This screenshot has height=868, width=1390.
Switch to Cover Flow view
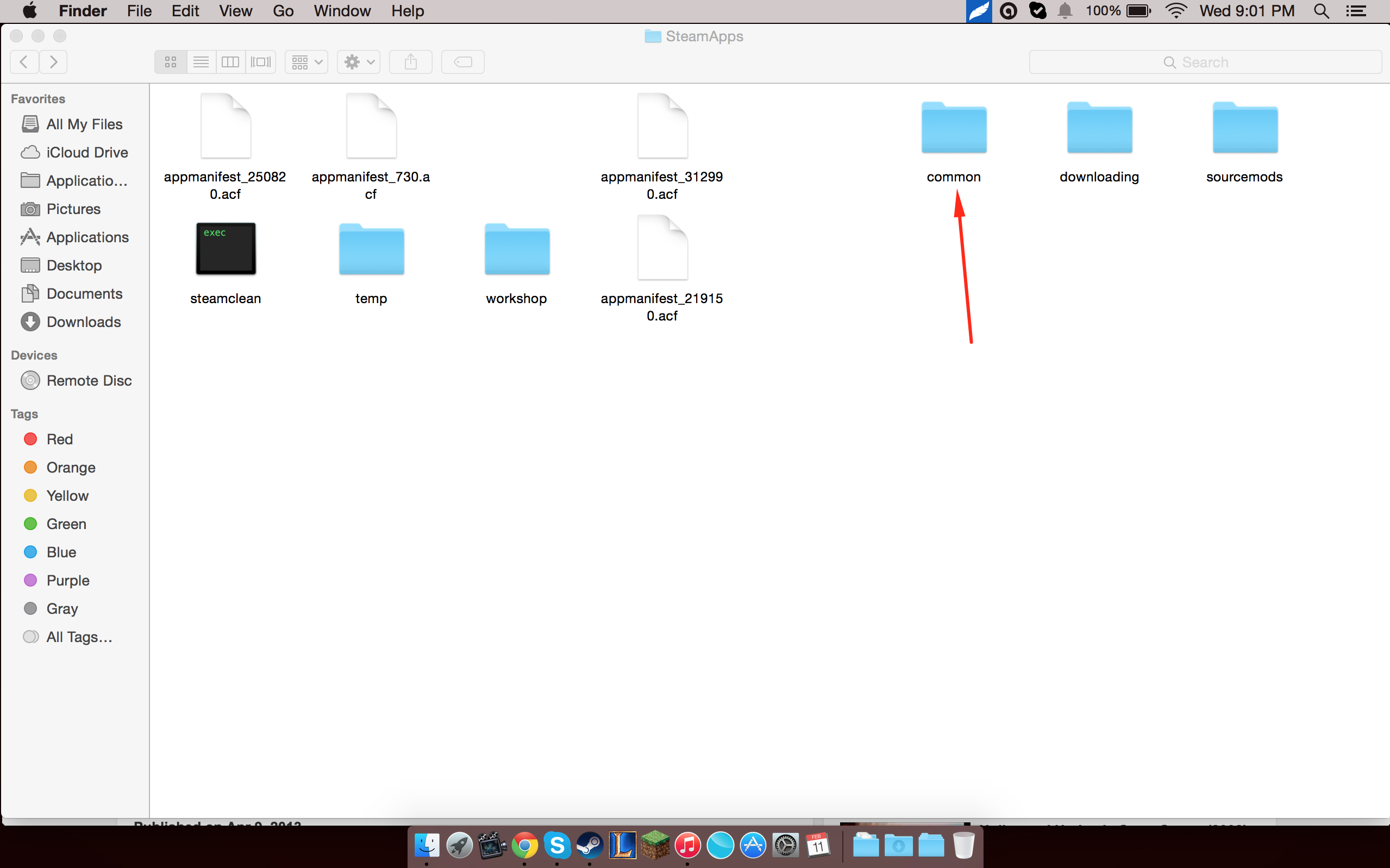[x=261, y=62]
